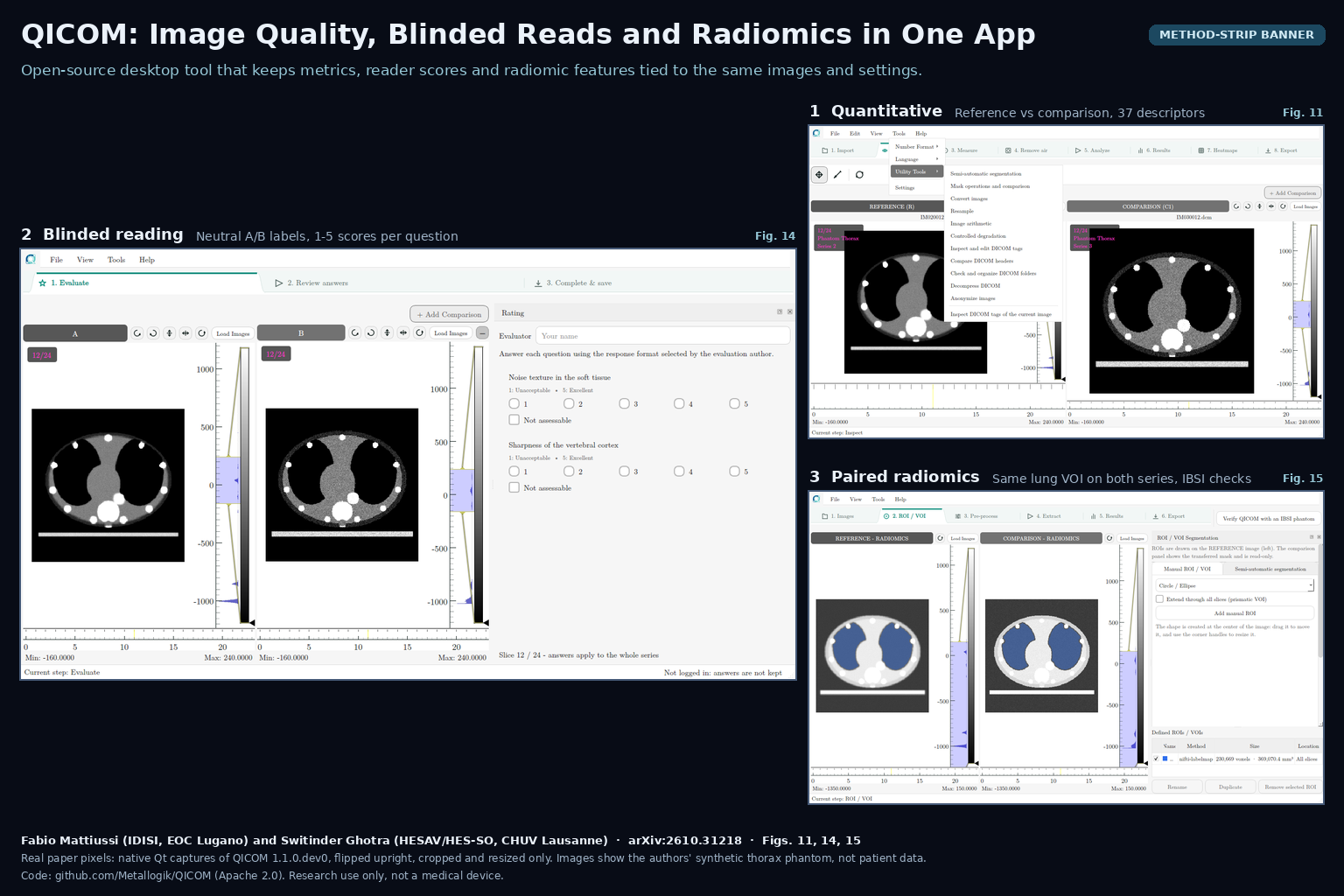
Task: Click Verify QICOM with an IBSI phantom
Action: 1269,518
